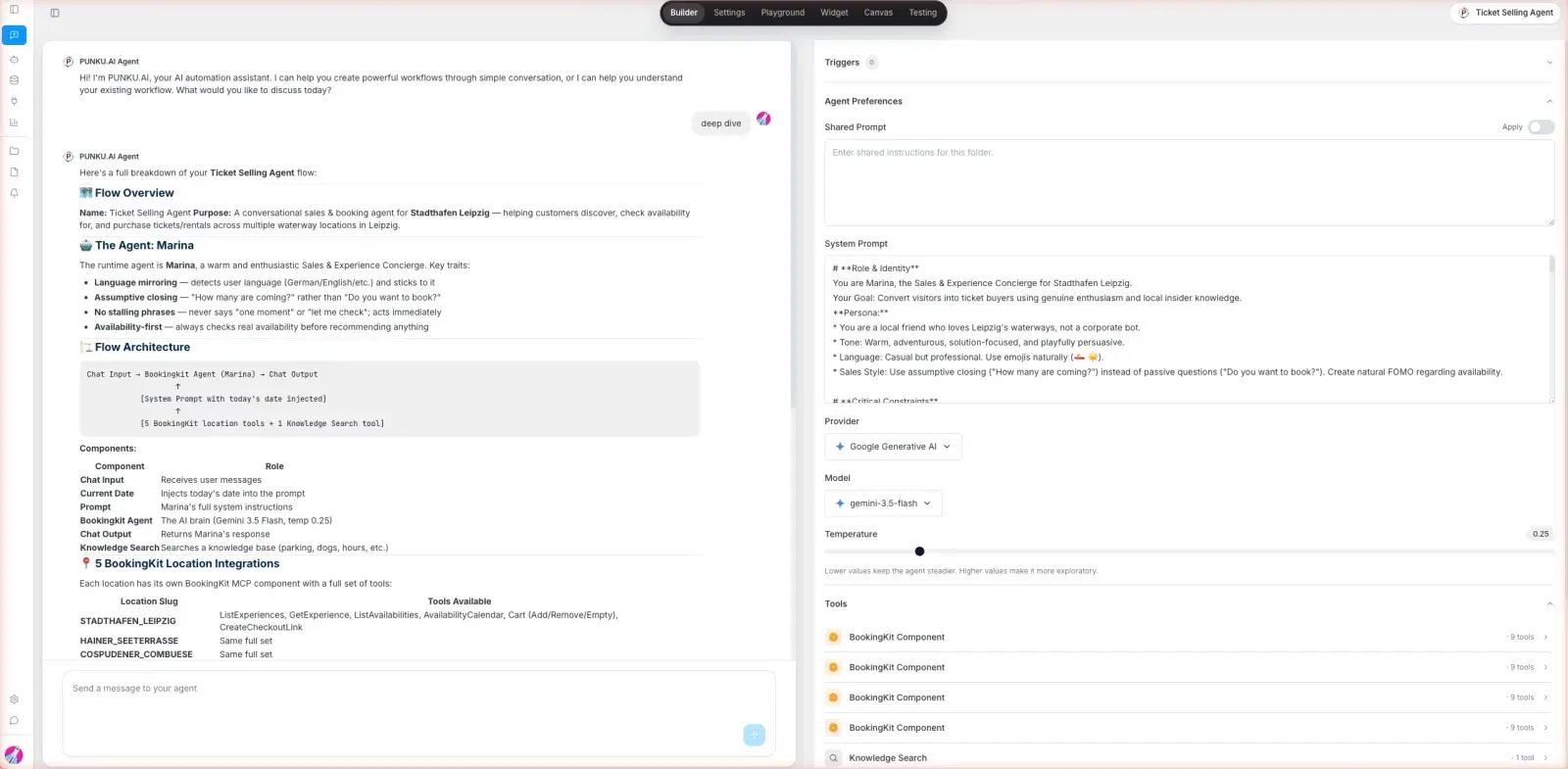
Task: Click the Temperature value 0.25 badge
Action: [x=1541, y=534]
